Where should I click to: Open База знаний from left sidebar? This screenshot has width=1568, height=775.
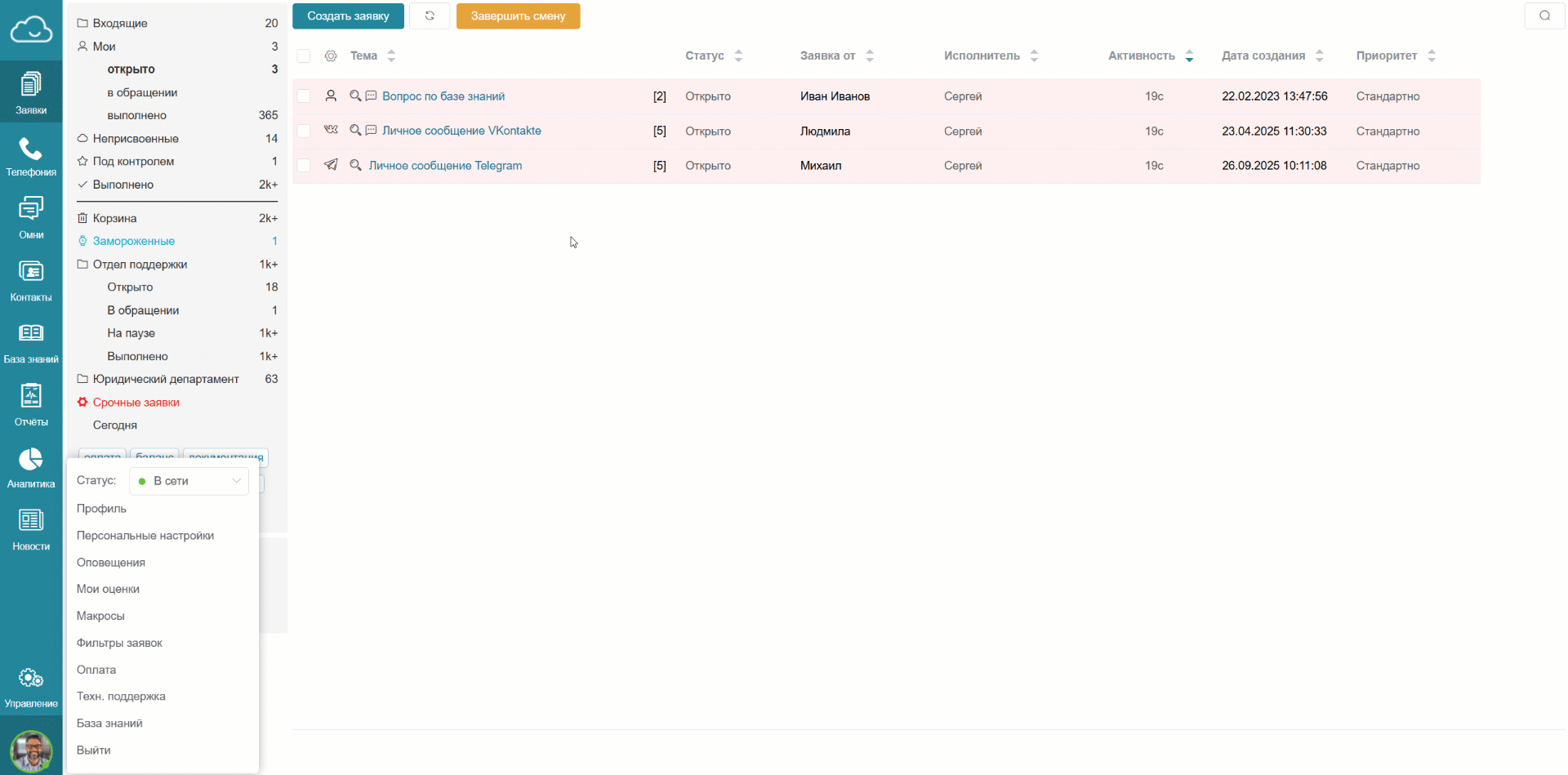31,343
